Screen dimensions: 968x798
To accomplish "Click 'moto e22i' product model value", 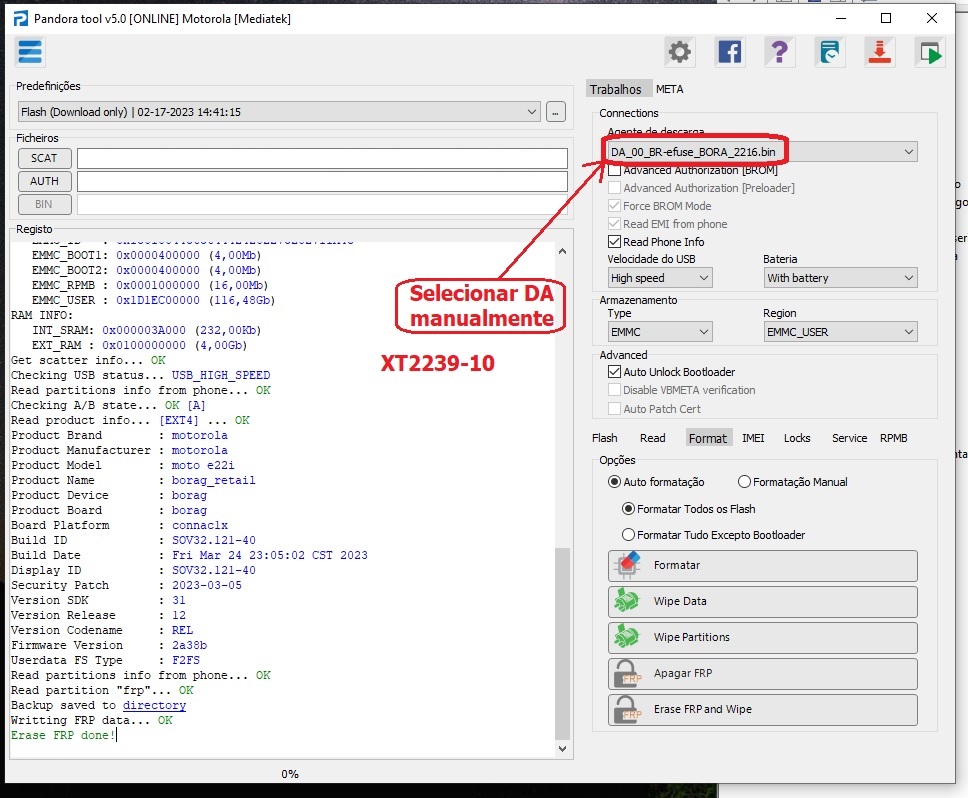I will [203, 465].
